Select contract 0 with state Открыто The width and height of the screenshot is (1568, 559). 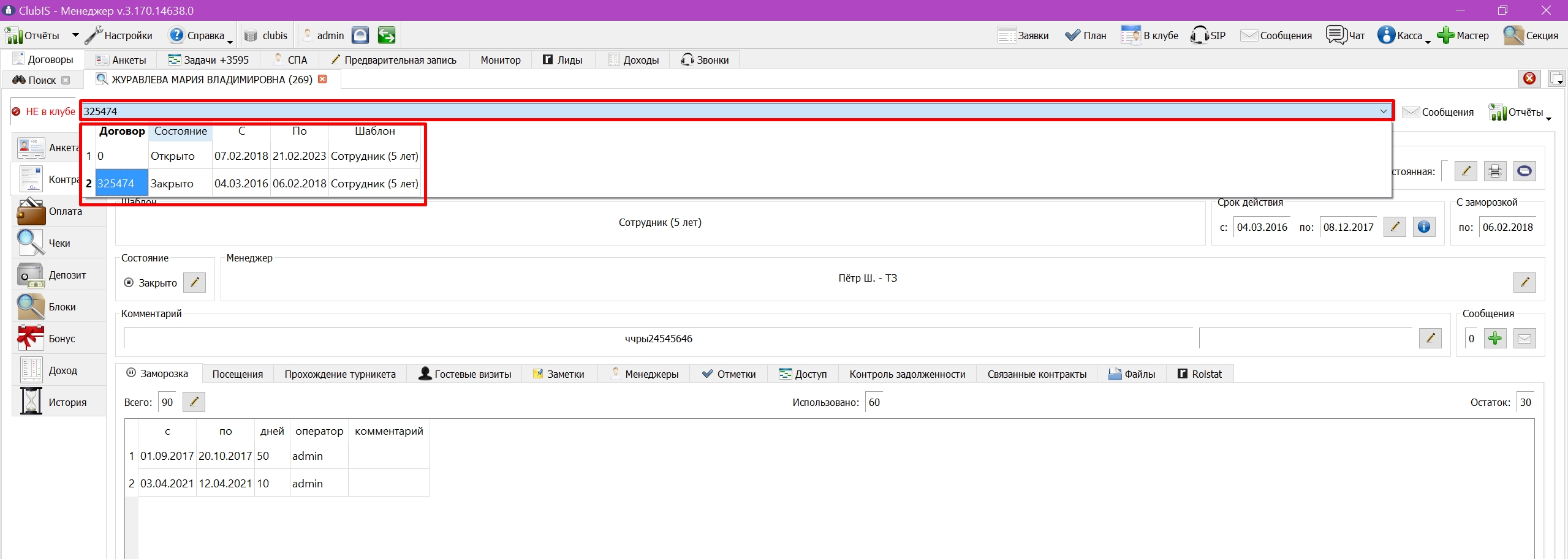click(253, 156)
